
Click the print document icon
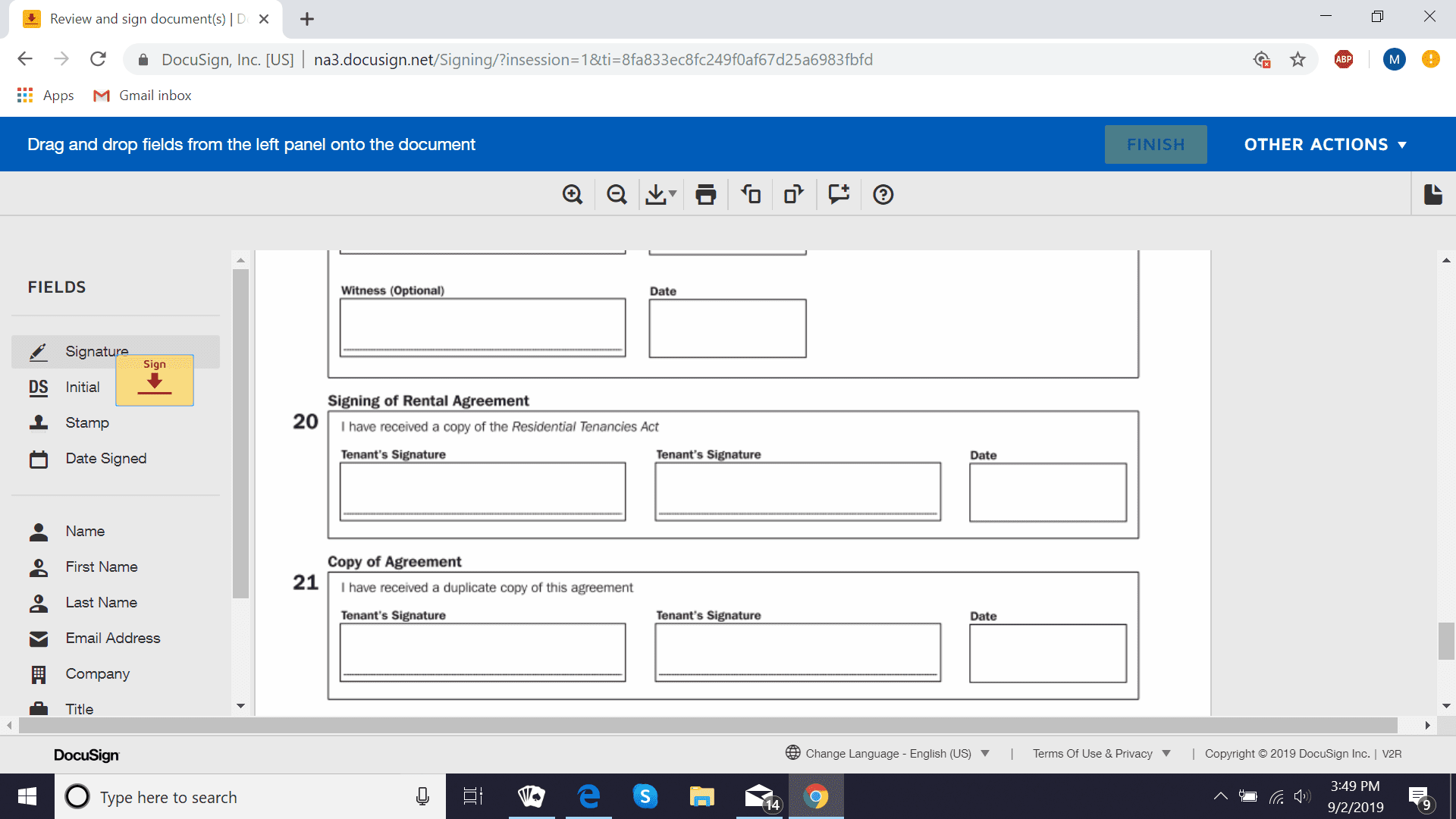coord(707,194)
